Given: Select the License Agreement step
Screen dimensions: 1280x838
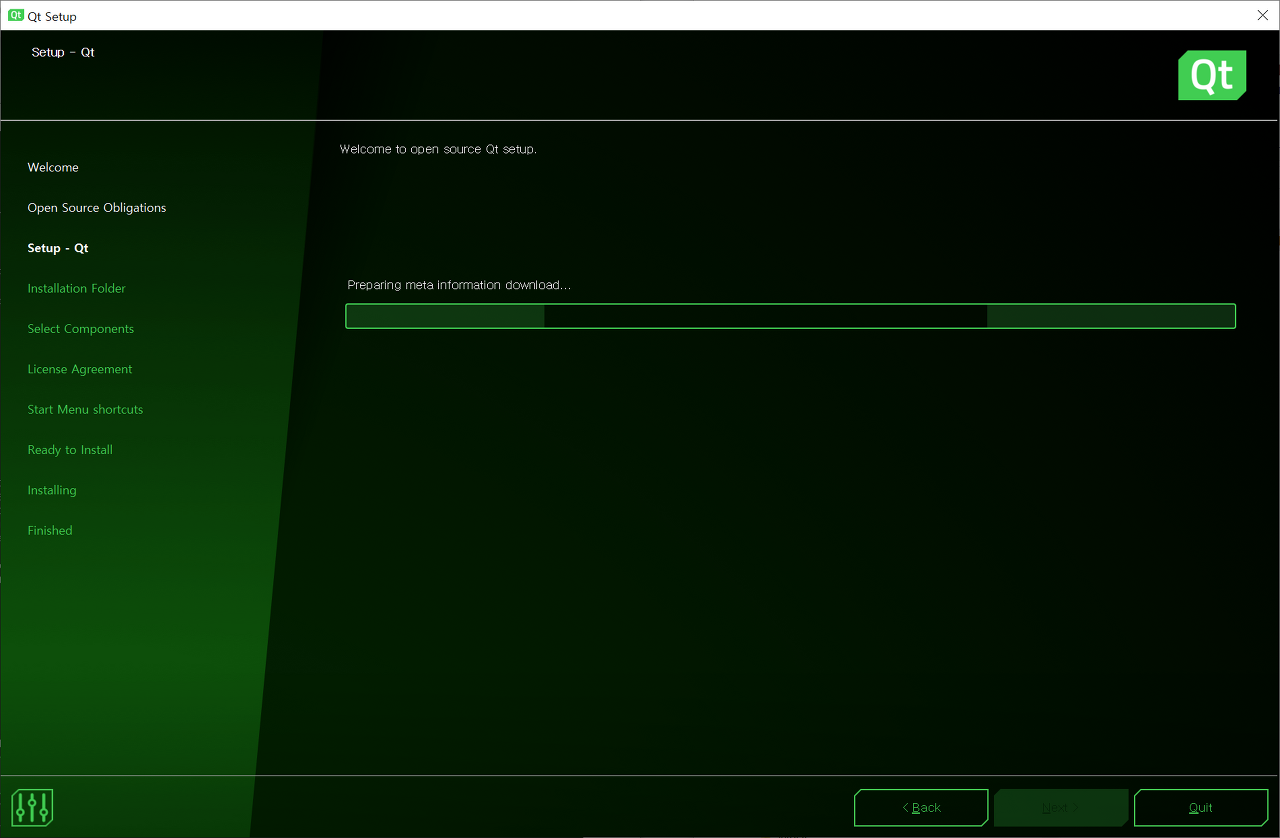Looking at the screenshot, I should click(x=80, y=369).
